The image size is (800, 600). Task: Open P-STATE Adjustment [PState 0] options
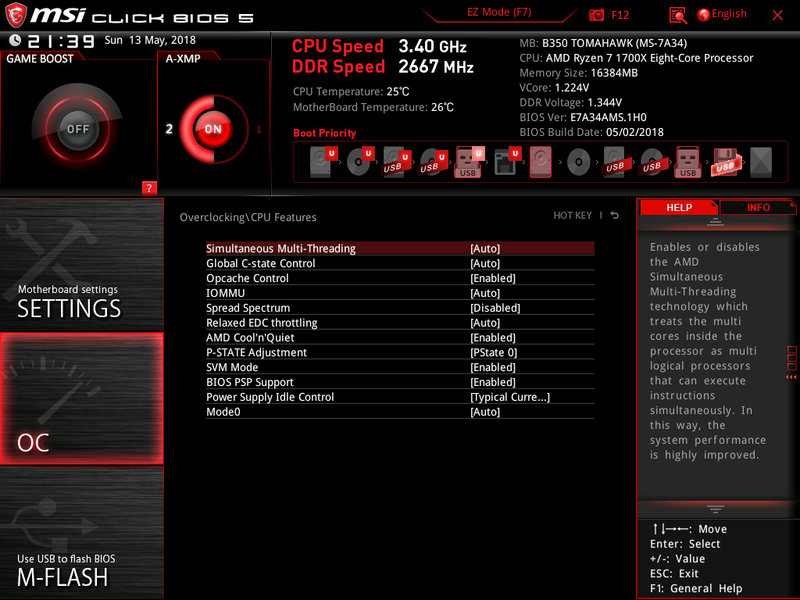coord(494,352)
